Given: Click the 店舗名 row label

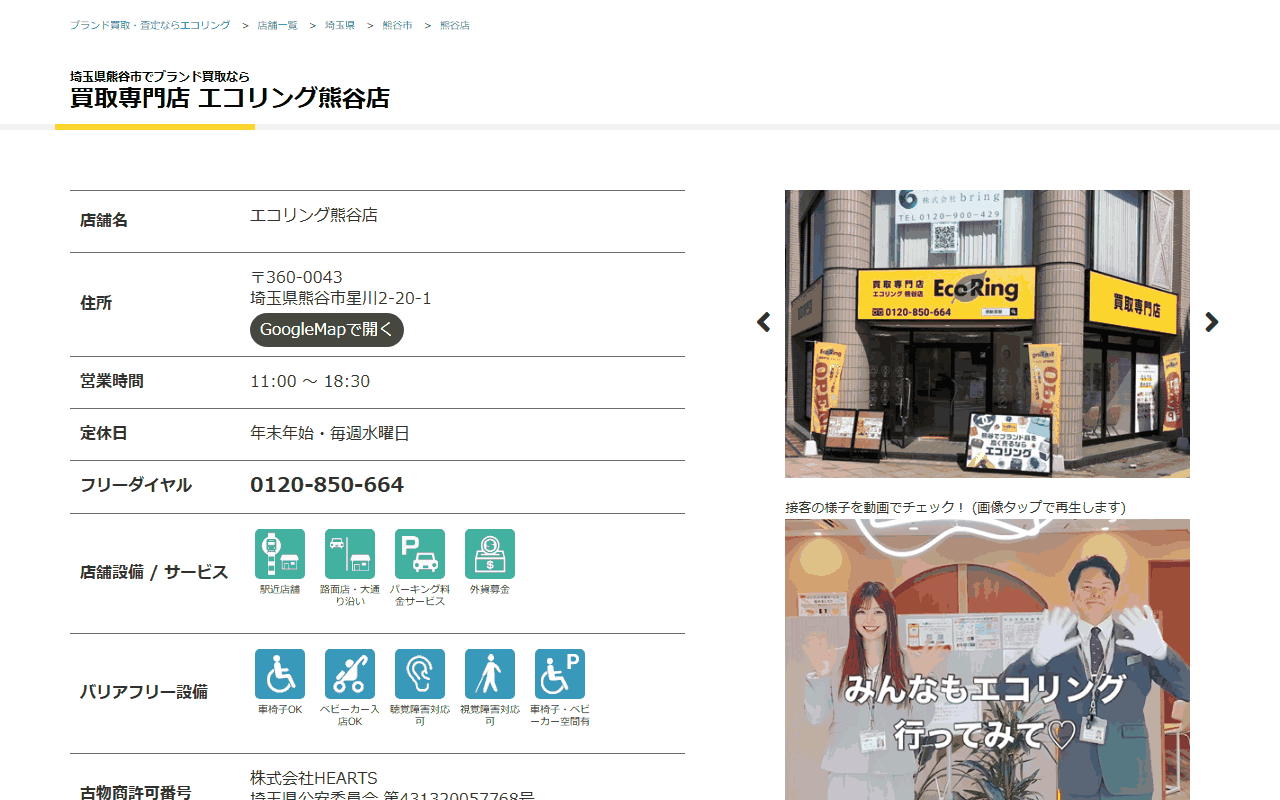Looking at the screenshot, I should tap(104, 220).
